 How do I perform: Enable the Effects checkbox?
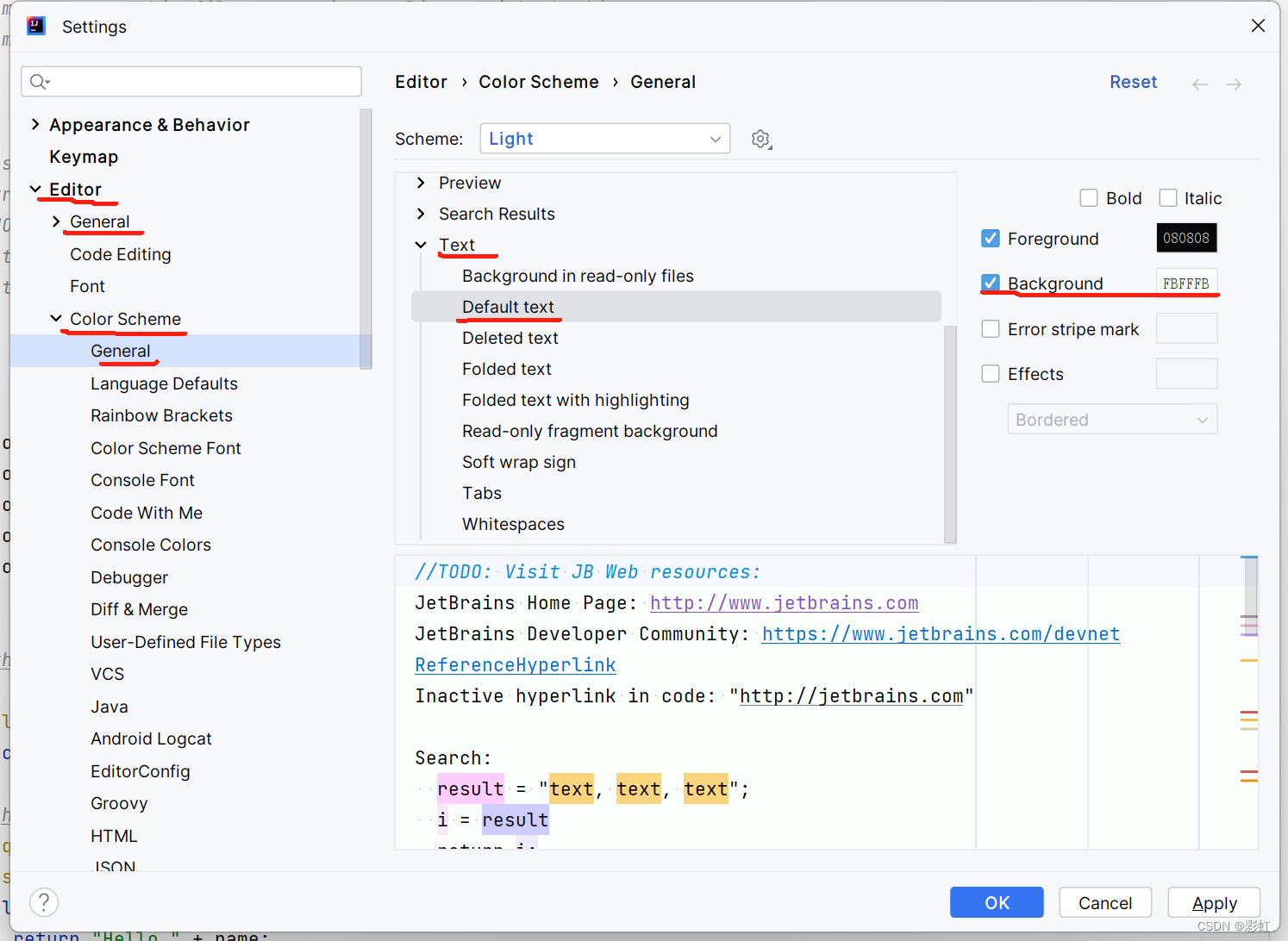pyautogui.click(x=991, y=374)
